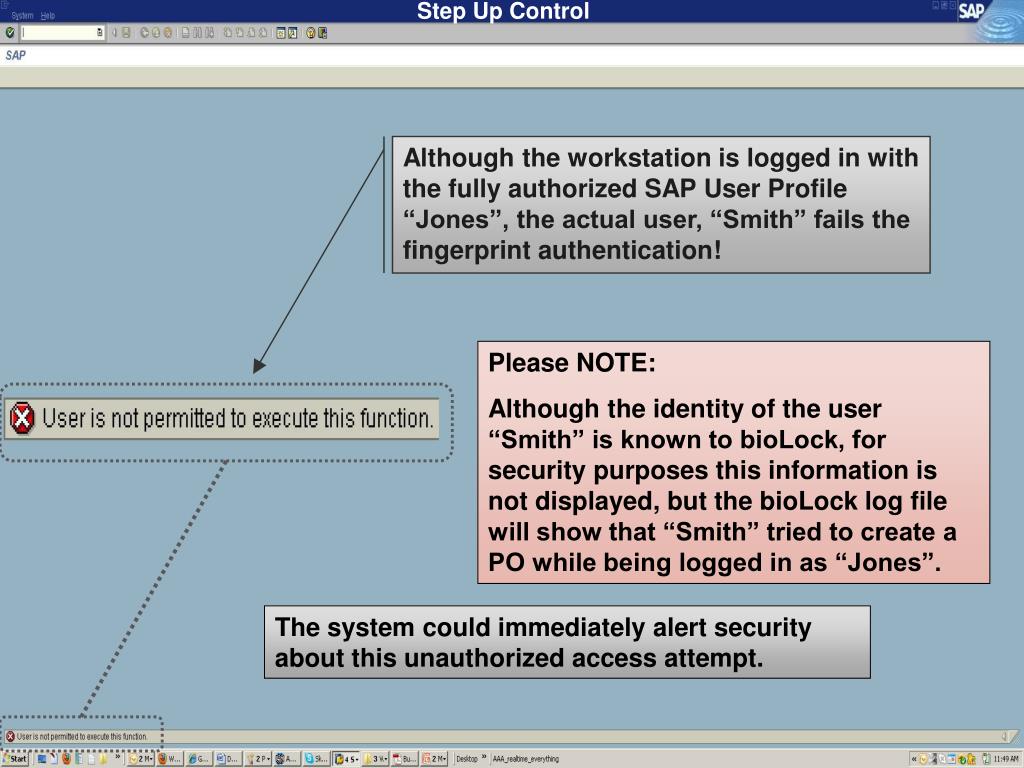Click the green Back arrow icon
This screenshot has height=768, width=1024.
[144, 32]
